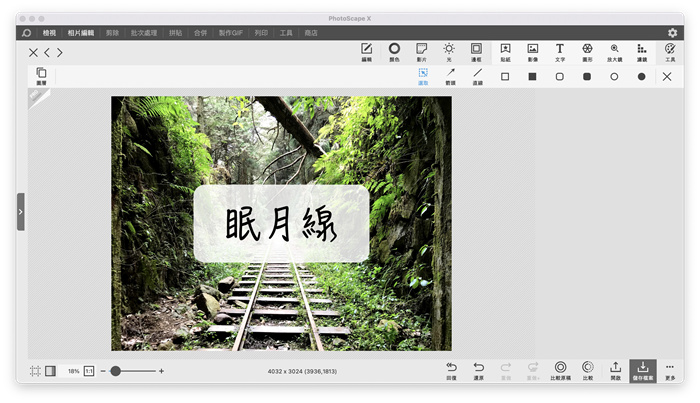Screen dimensions: 700x403
Task: Go to the 製作GIF tab
Action: (230, 33)
